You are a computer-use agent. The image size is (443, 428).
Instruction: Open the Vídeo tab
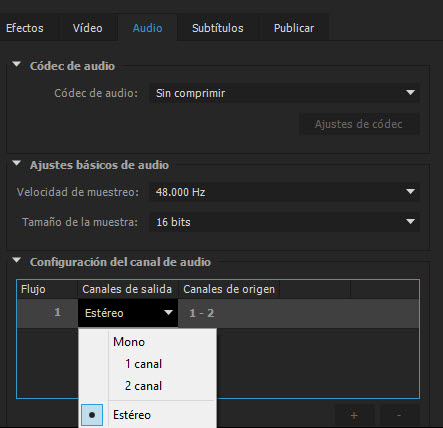tap(88, 28)
